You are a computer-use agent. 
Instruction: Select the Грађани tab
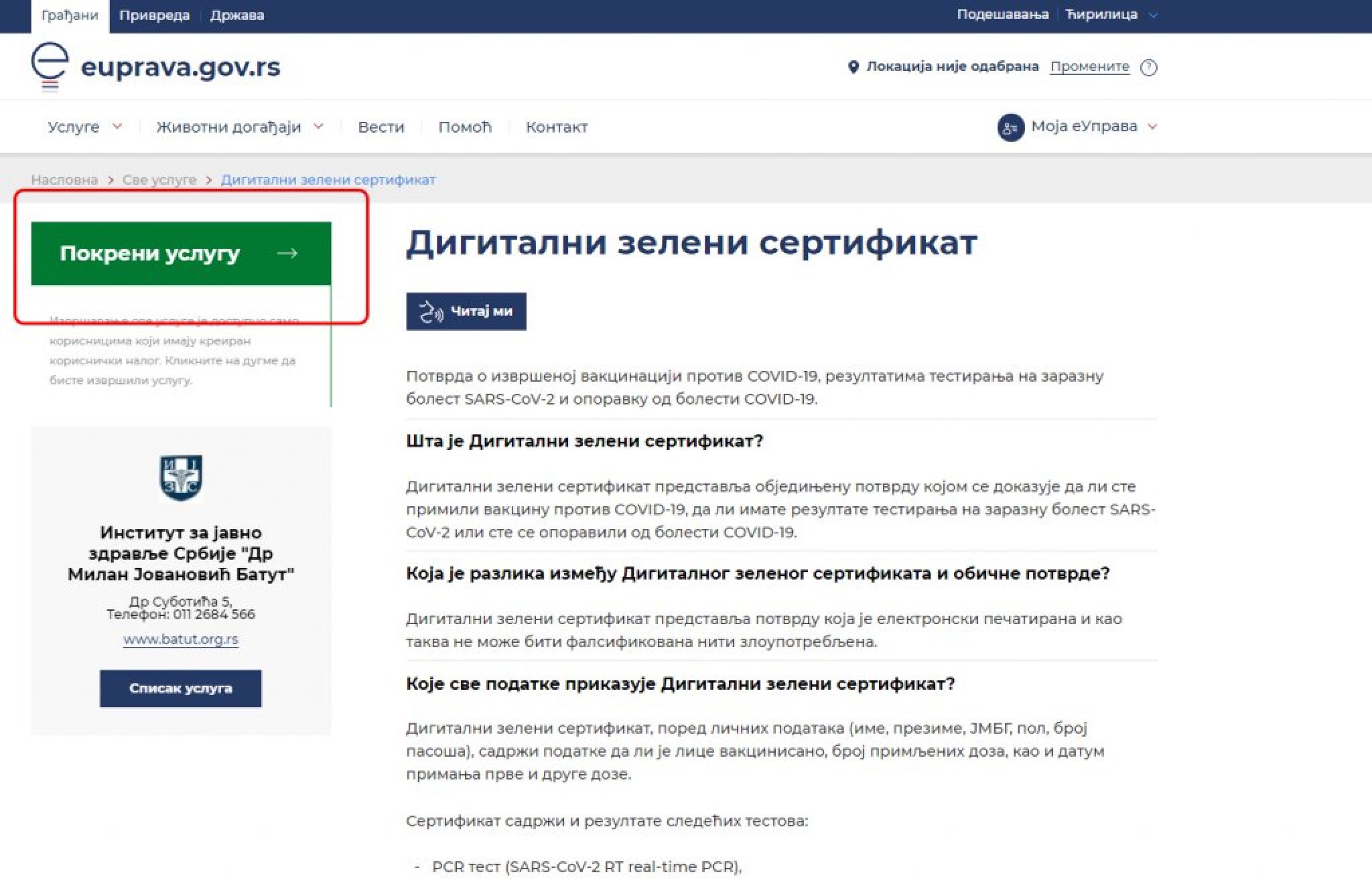tap(69, 15)
